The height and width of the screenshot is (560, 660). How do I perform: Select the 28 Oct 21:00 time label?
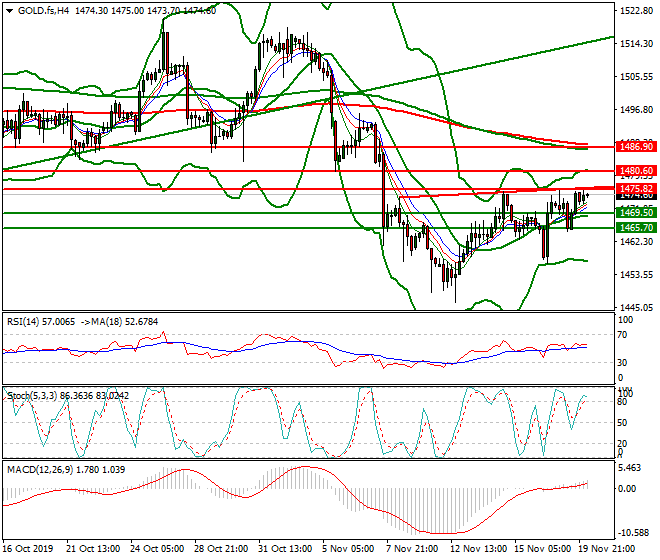tap(221, 549)
